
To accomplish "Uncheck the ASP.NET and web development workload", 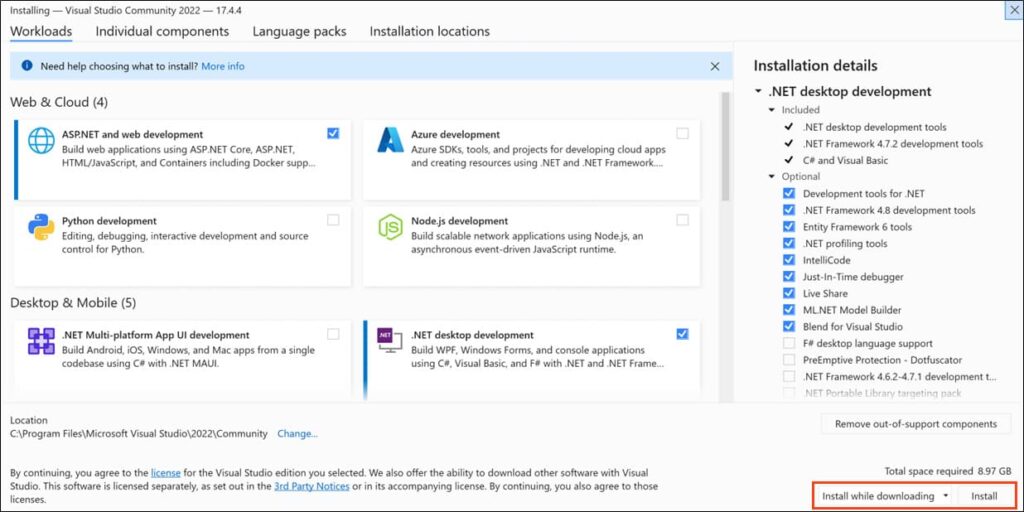I will [333, 133].
